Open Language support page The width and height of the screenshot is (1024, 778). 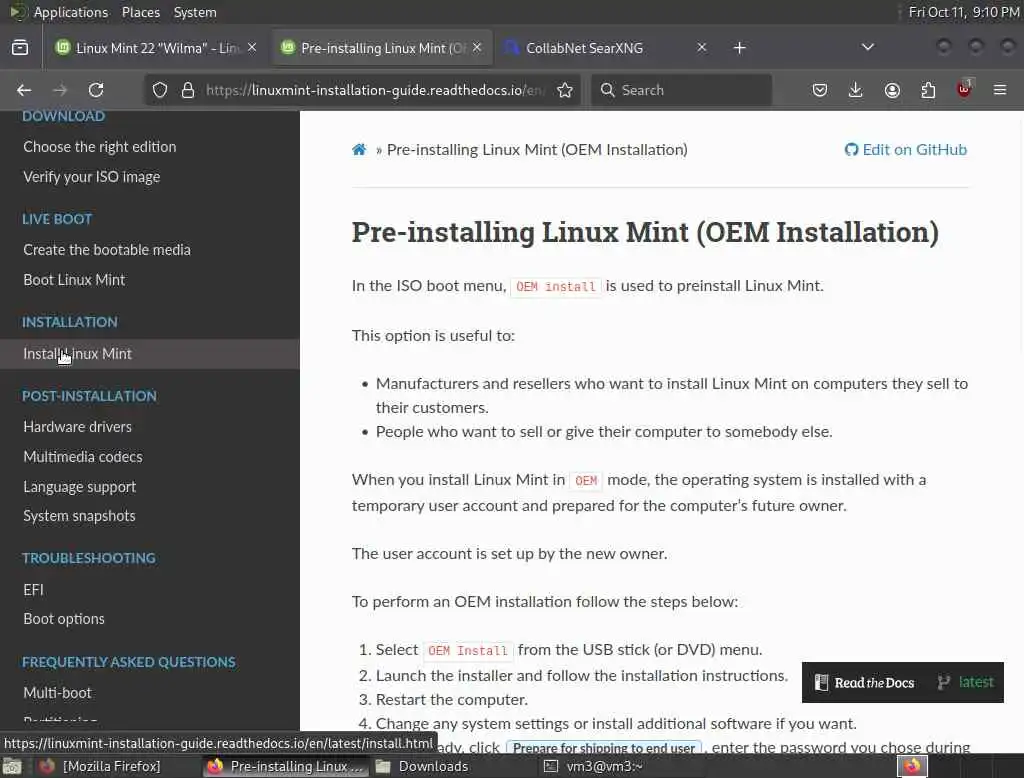[x=79, y=487]
